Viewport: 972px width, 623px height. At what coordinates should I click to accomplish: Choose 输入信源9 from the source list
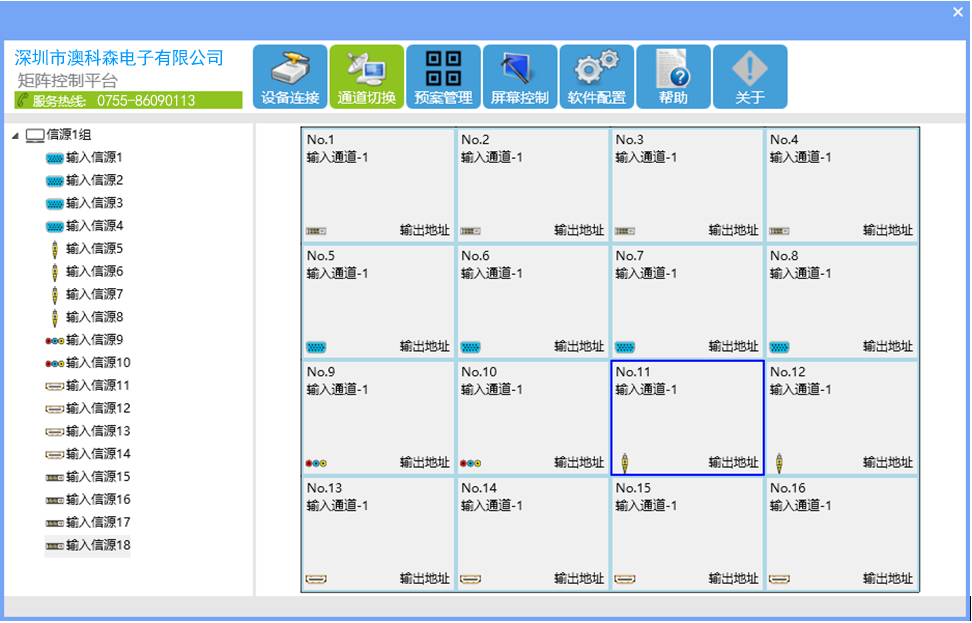click(x=94, y=340)
